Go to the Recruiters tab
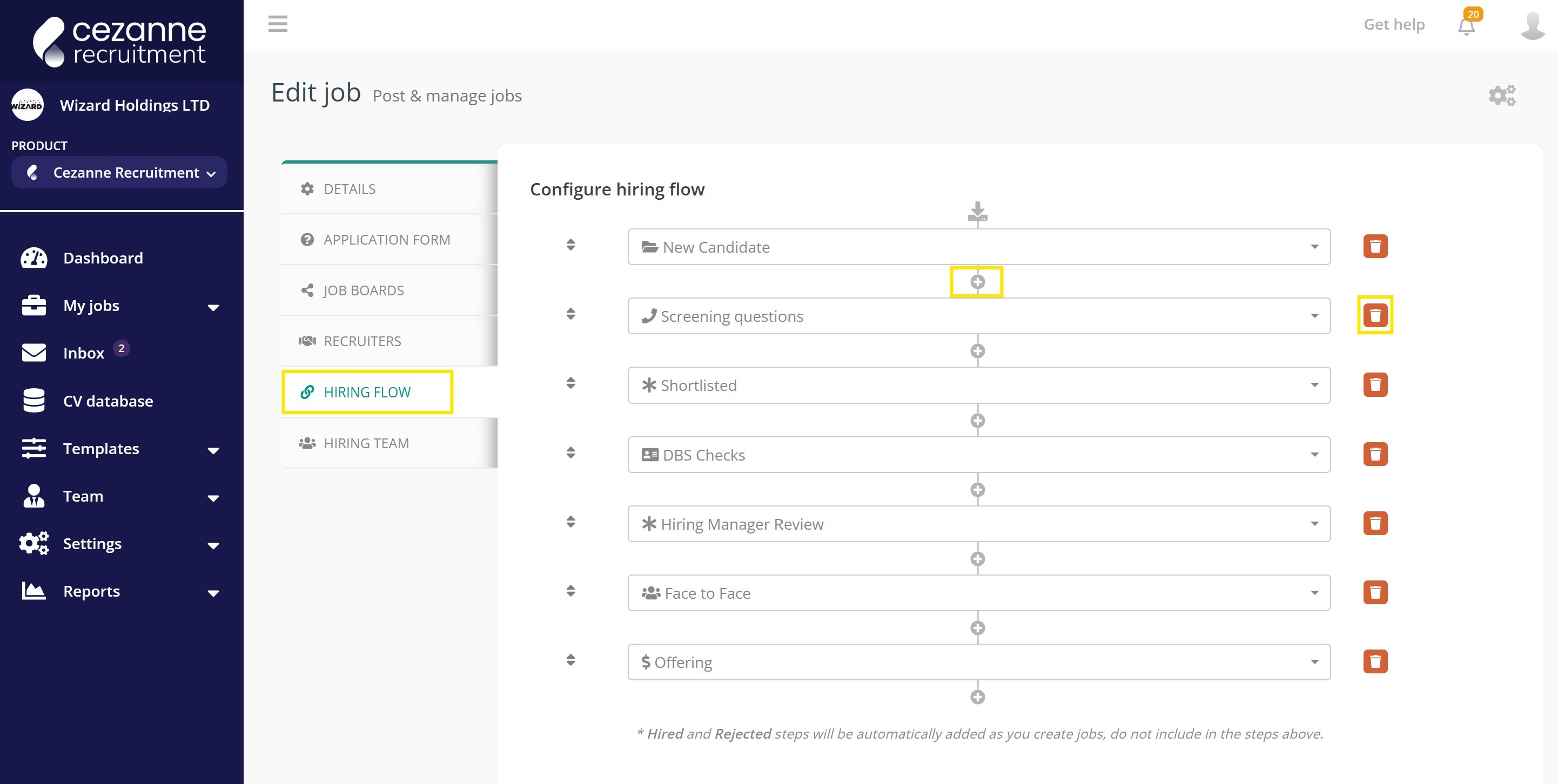1558x784 pixels. 389,341
